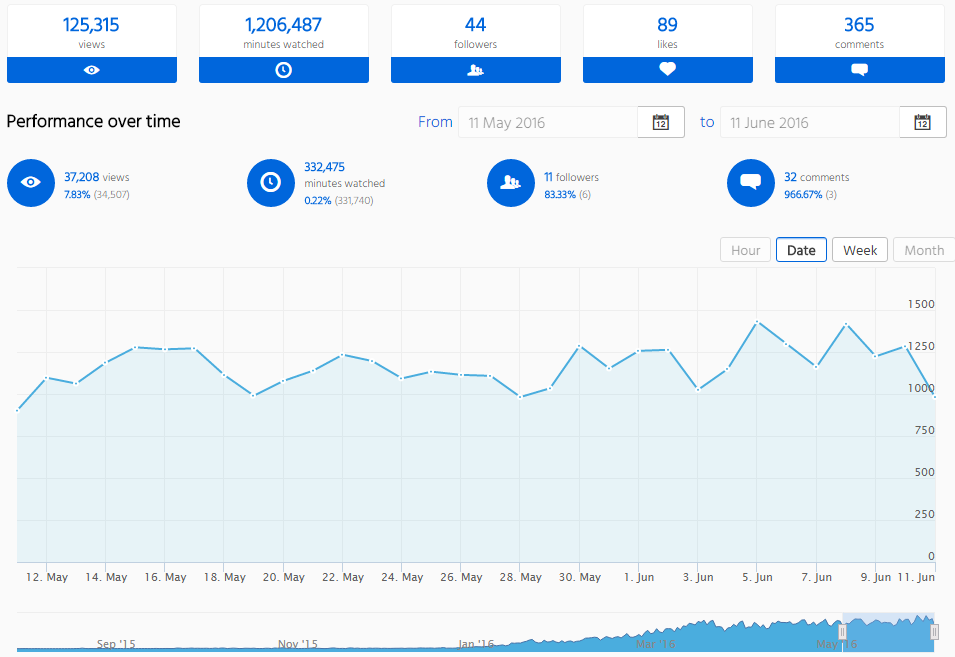The image size is (955, 657).
Task: Click the highlighted range window in the navigator
Action: click(889, 632)
